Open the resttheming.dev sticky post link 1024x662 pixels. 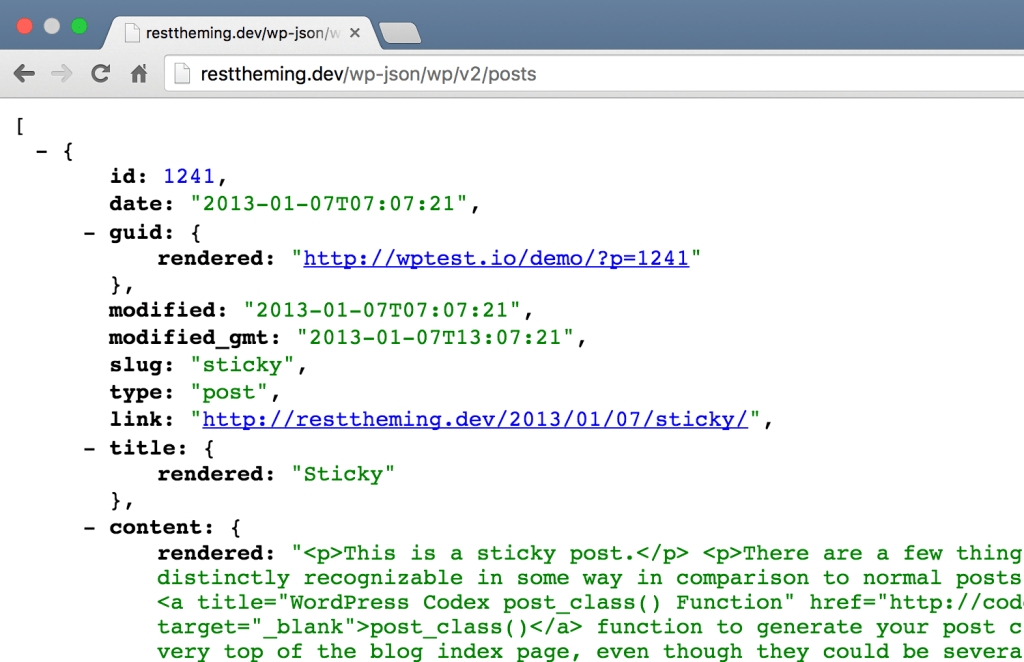475,419
